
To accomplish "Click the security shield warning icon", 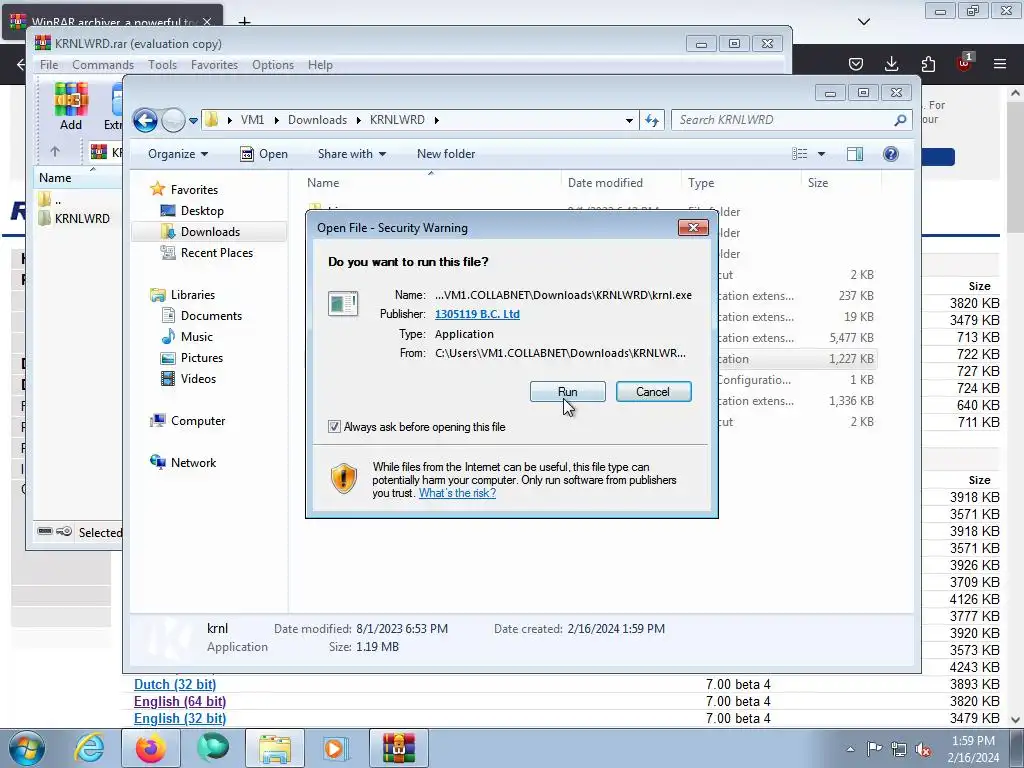I will click(x=344, y=478).
